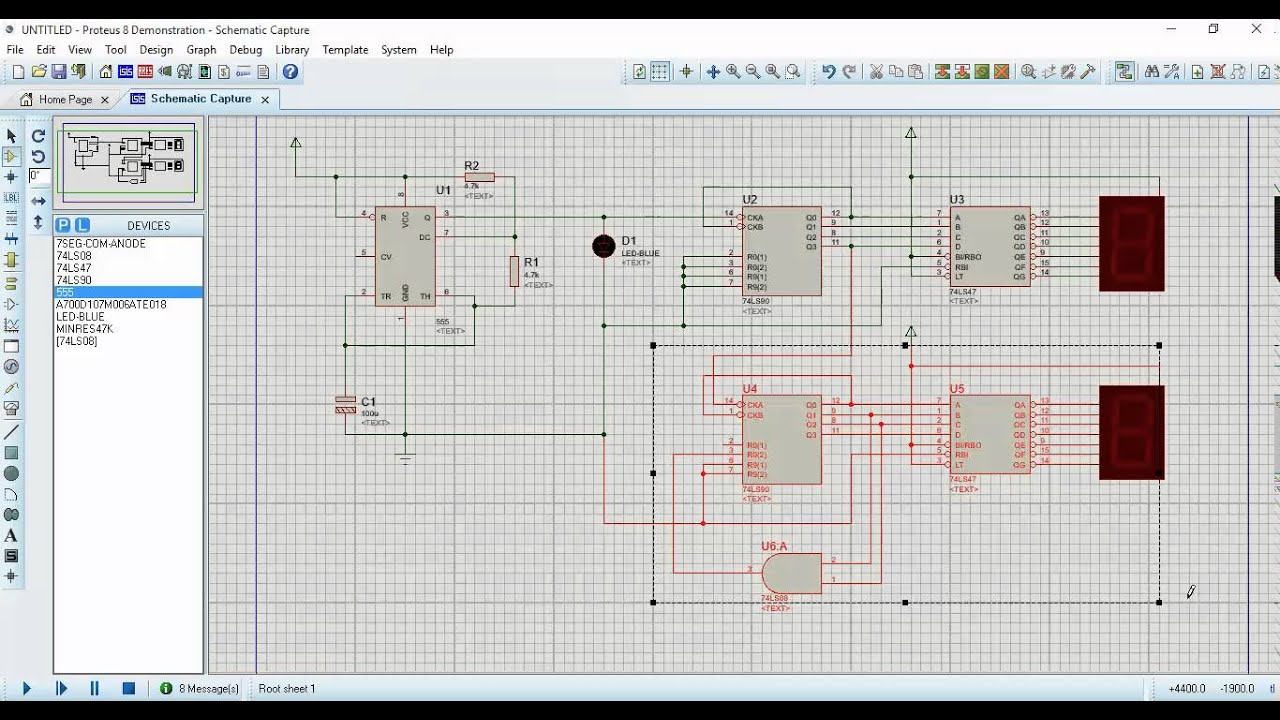Zoom out of the schematic

753,72
